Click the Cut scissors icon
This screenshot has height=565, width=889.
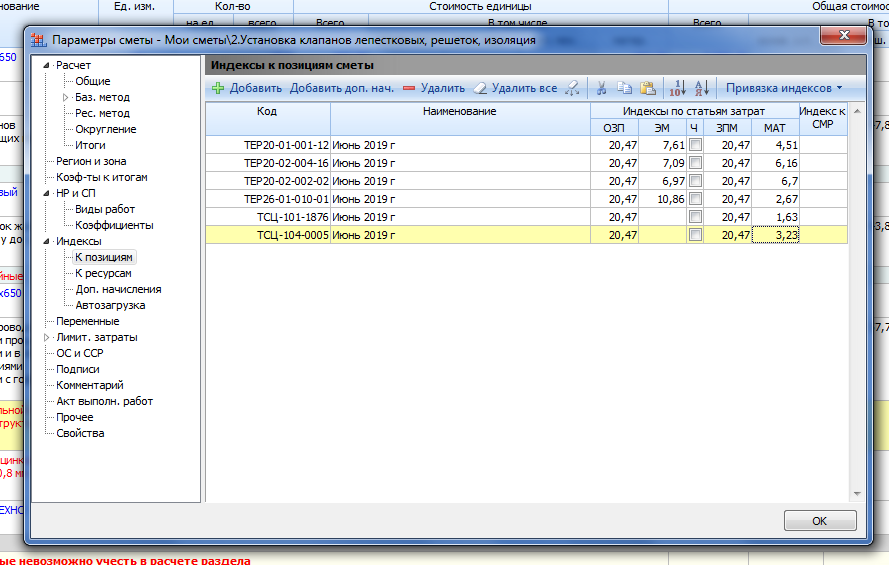[602, 88]
